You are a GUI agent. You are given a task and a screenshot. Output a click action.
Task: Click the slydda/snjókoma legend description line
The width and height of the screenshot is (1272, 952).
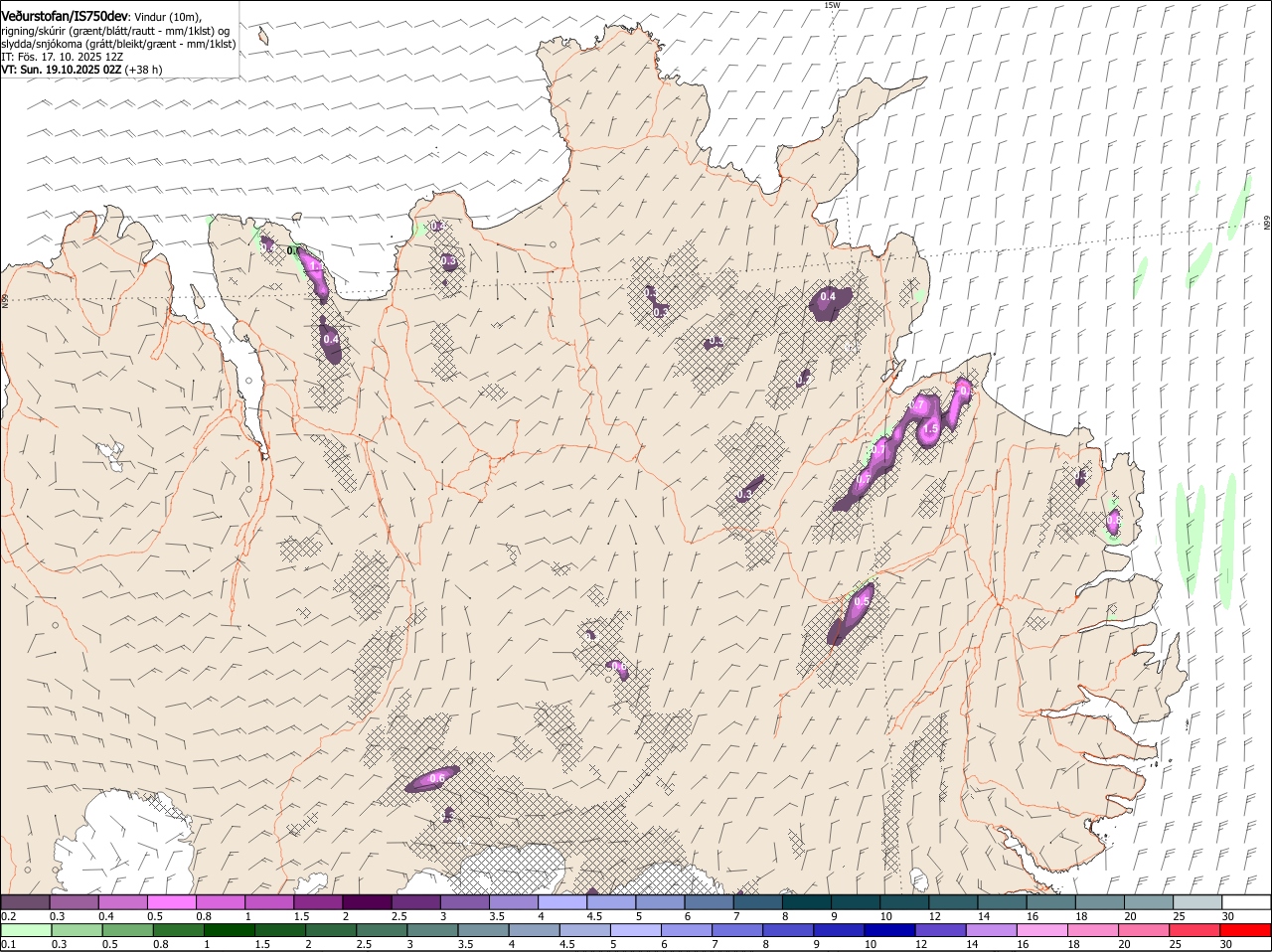tap(118, 44)
